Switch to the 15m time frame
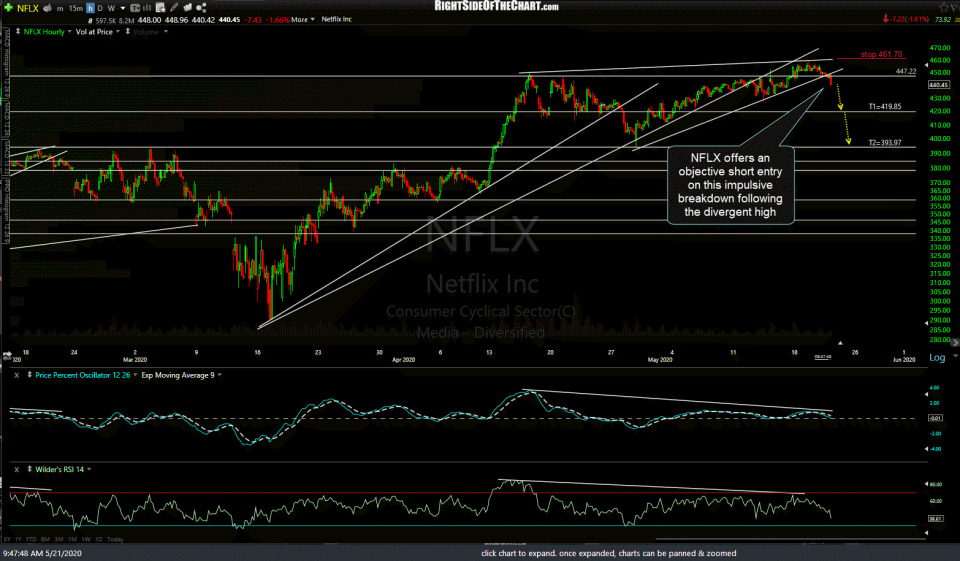The width and height of the screenshot is (960, 561). (x=75, y=9)
